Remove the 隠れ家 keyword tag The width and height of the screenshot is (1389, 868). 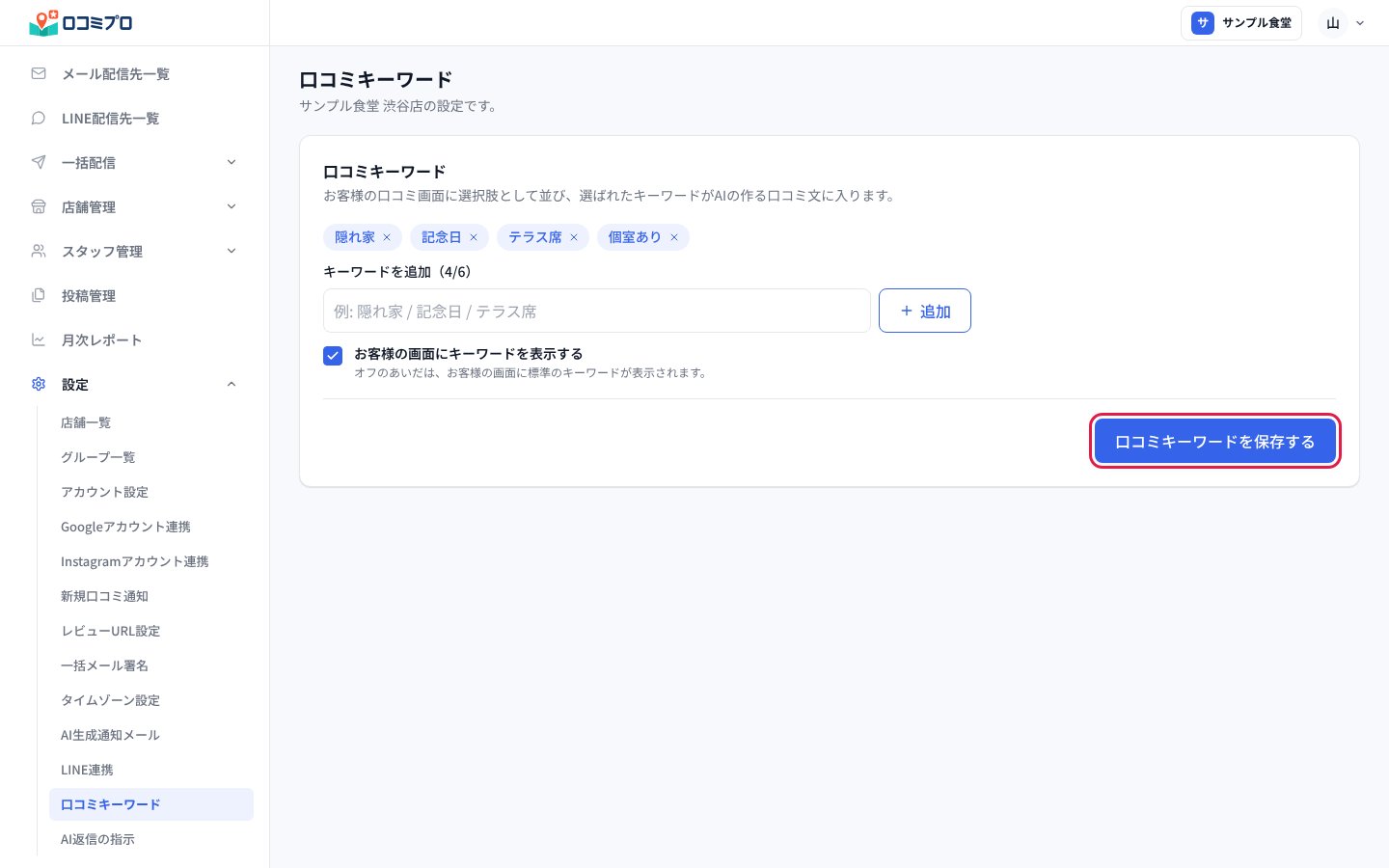click(x=387, y=237)
